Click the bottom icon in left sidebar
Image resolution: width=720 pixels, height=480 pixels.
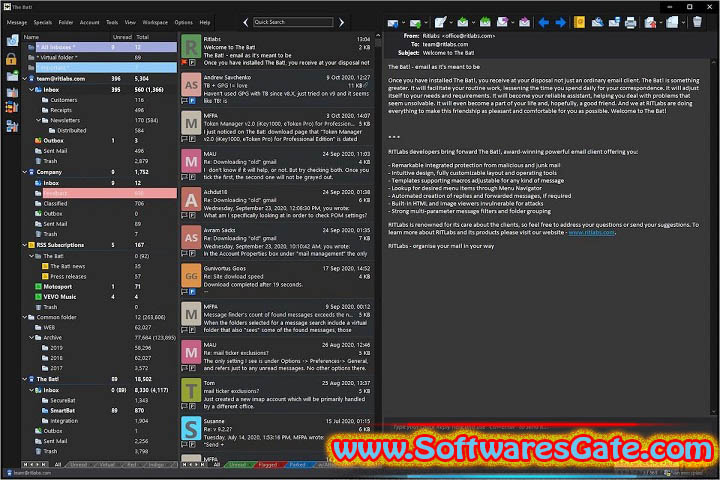[12, 126]
